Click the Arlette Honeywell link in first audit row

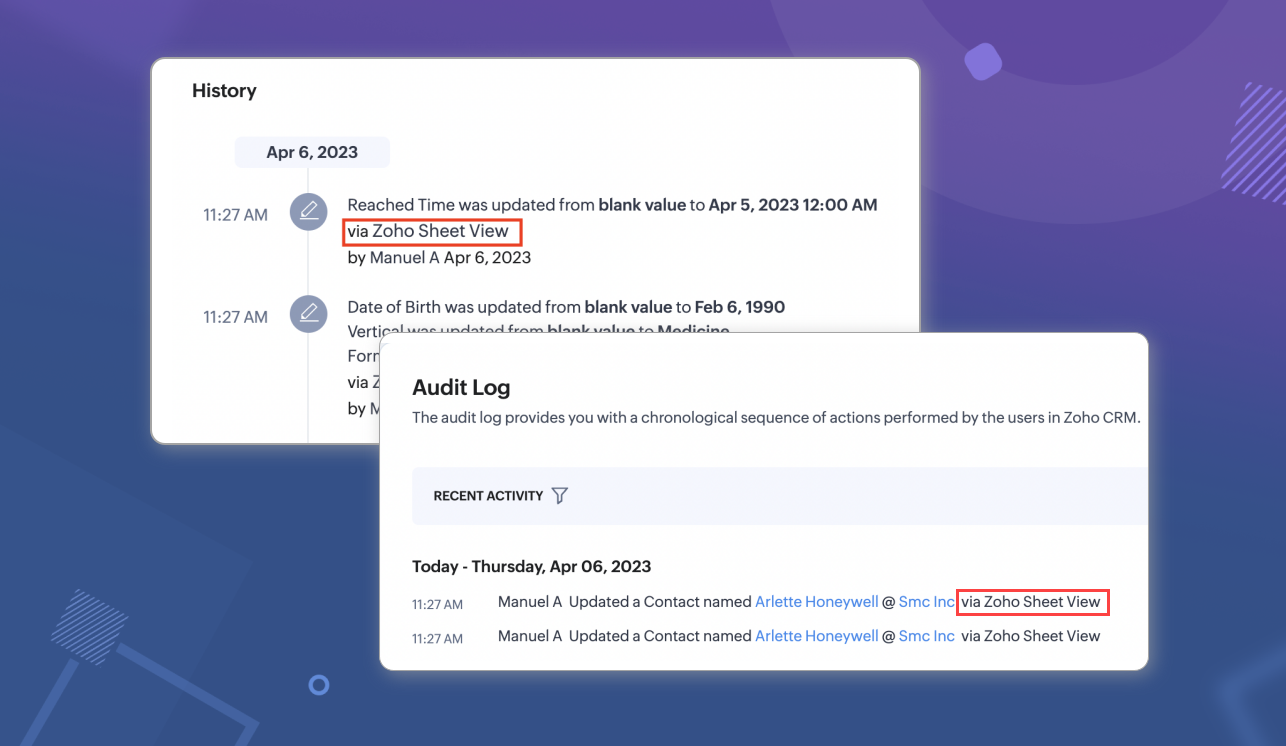tap(816, 602)
